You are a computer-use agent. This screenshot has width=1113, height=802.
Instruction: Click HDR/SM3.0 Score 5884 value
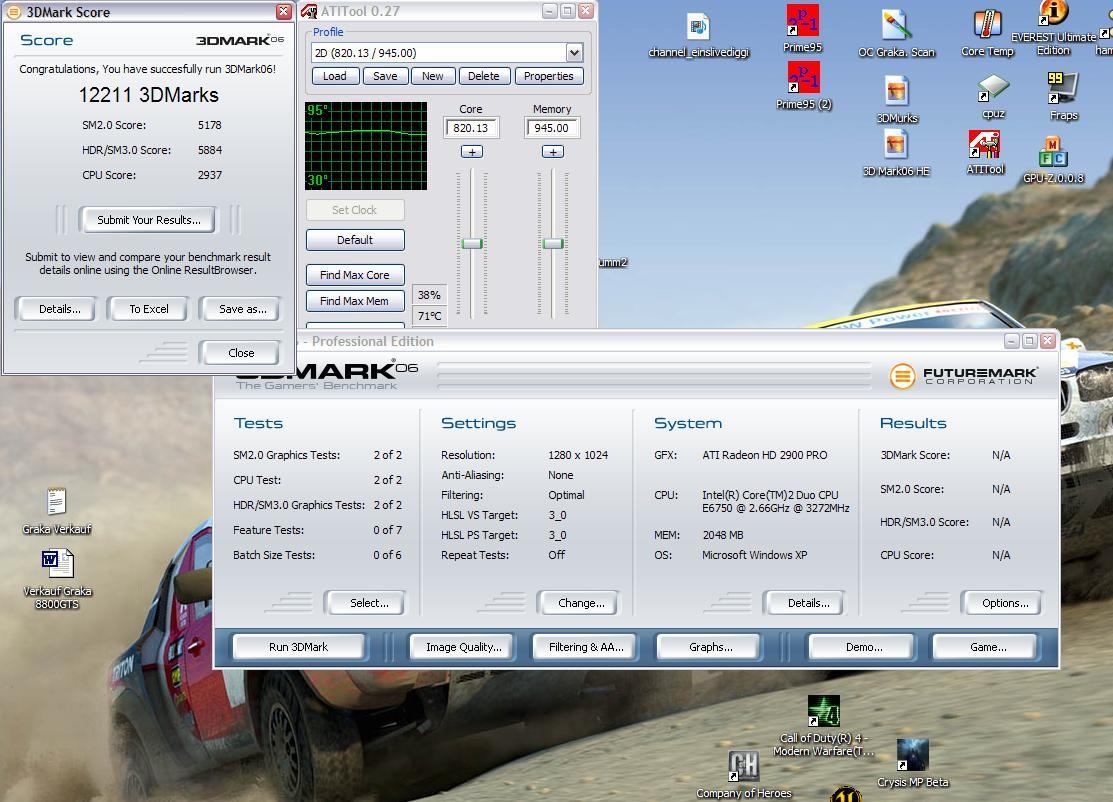point(209,150)
